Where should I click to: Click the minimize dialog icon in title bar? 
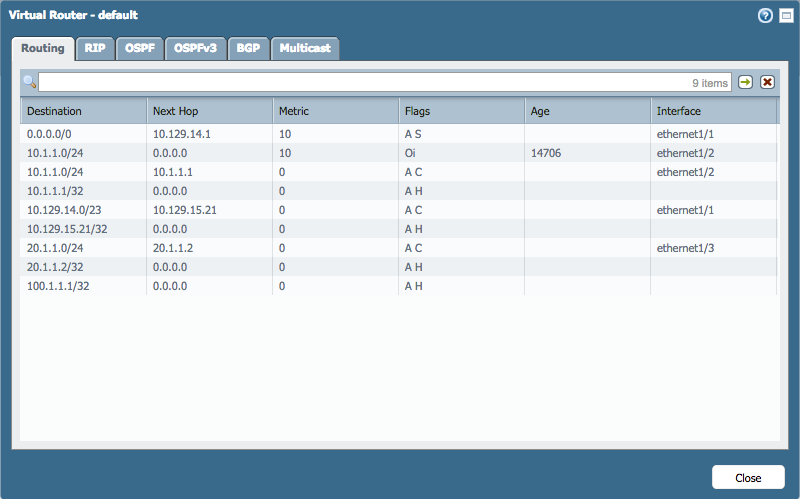pyautogui.click(x=785, y=16)
